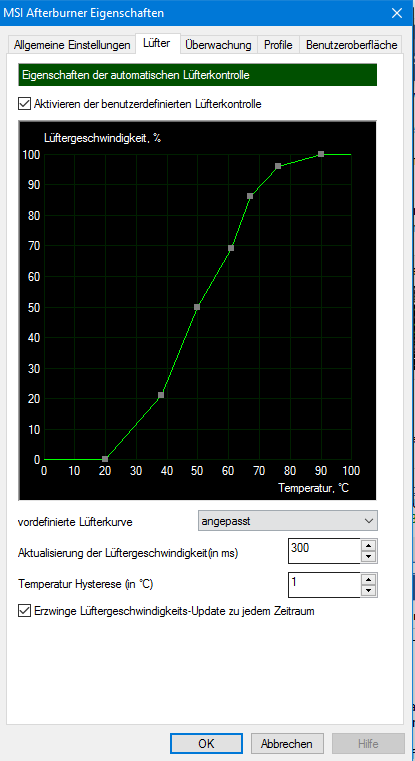Image resolution: width=415 pixels, height=761 pixels.
Task: Click the vordefinierte Lüfterkurve label
Action: click(75, 522)
